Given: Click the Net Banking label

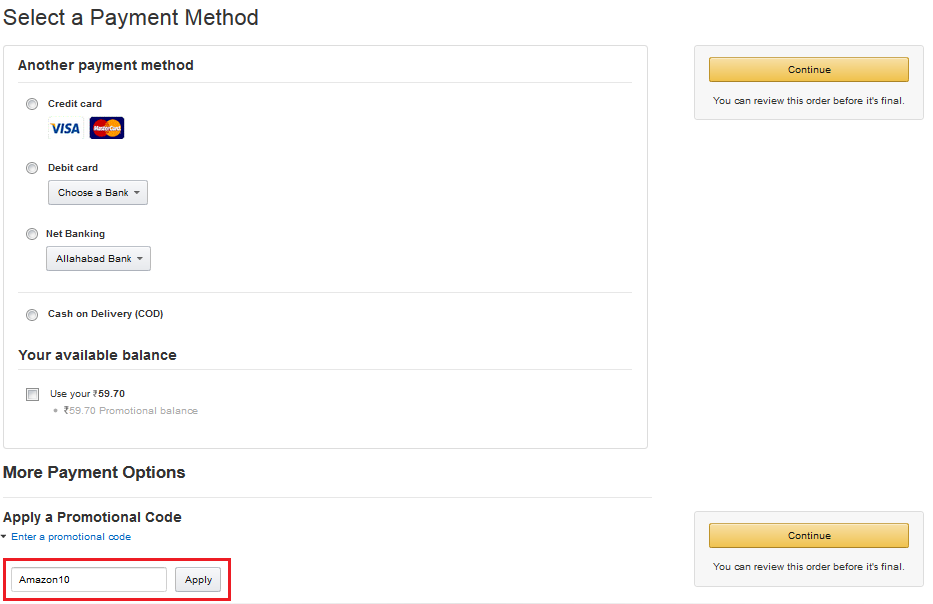Looking at the screenshot, I should coord(75,234).
